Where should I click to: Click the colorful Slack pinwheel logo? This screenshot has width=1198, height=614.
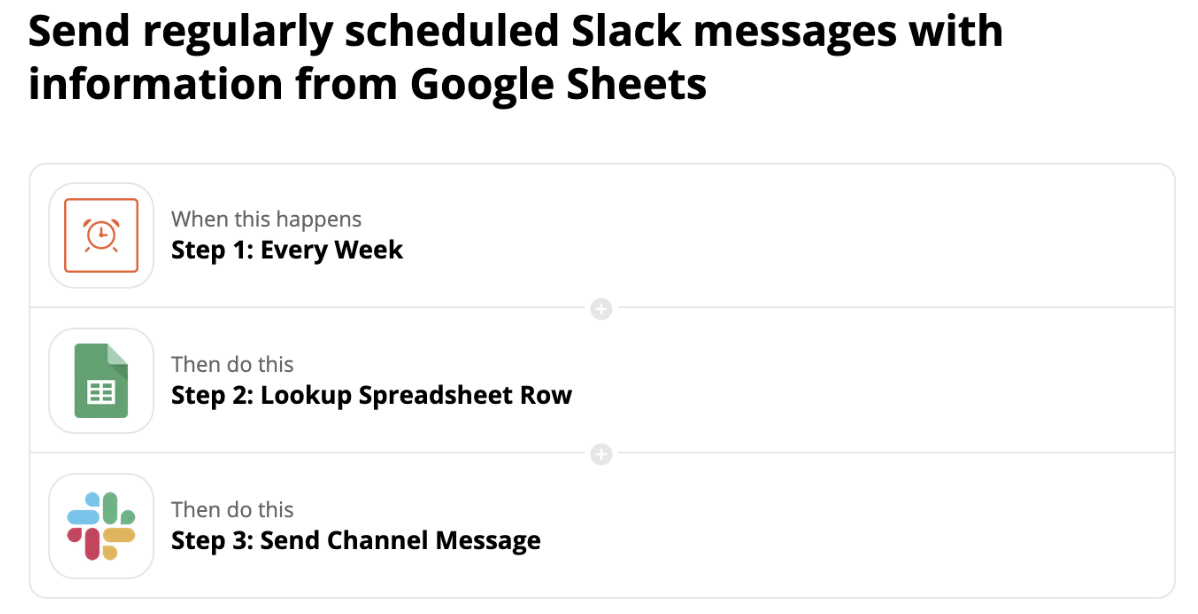[x=101, y=525]
